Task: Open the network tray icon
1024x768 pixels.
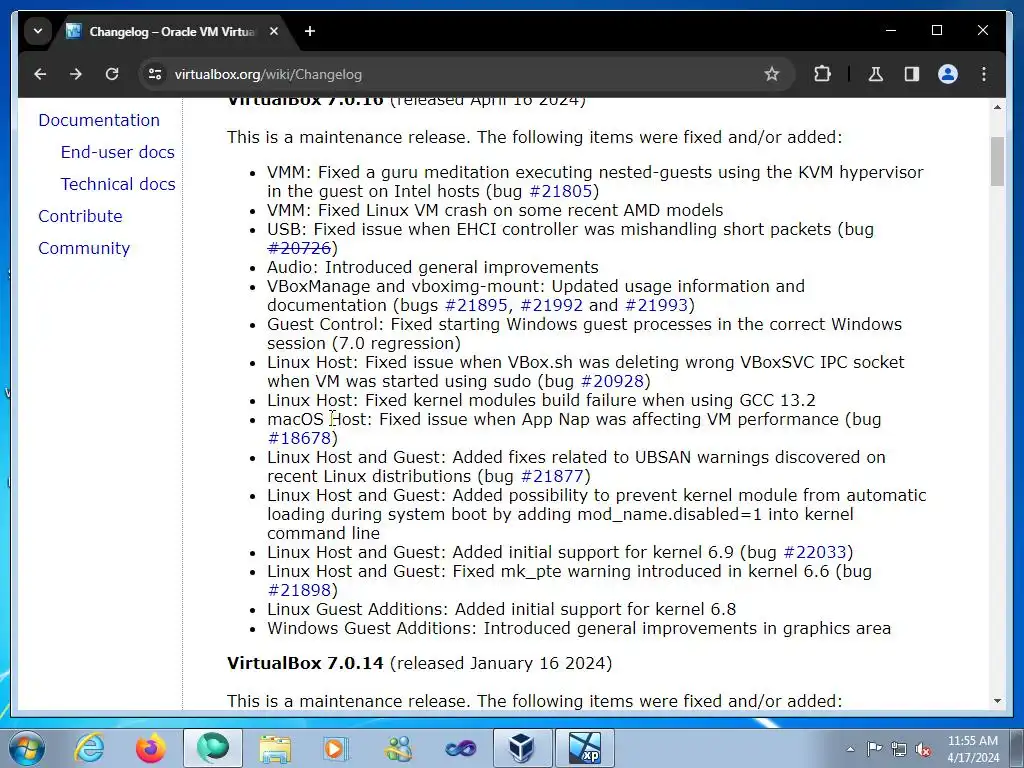Action: point(899,749)
